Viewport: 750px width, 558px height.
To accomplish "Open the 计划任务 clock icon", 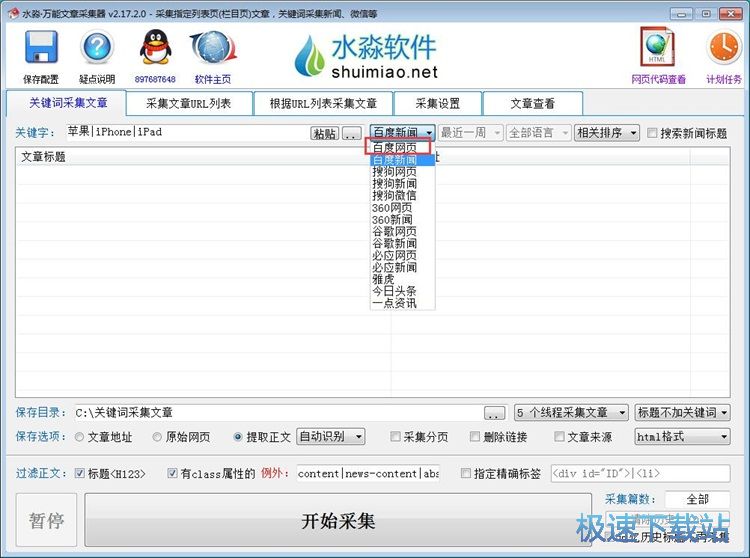I will (x=723, y=48).
